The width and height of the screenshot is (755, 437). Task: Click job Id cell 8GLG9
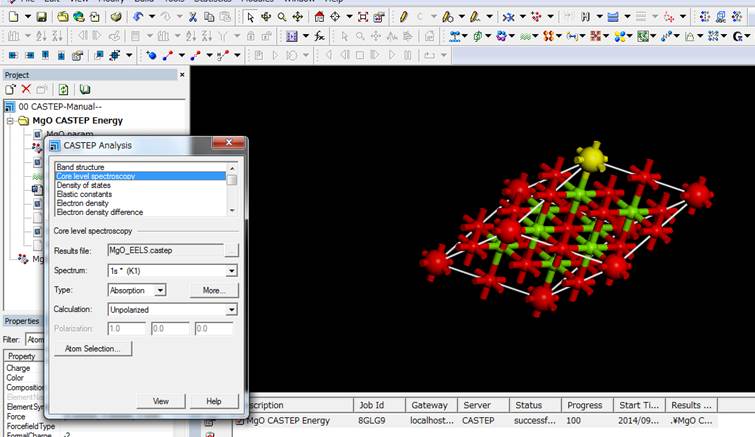(x=371, y=421)
